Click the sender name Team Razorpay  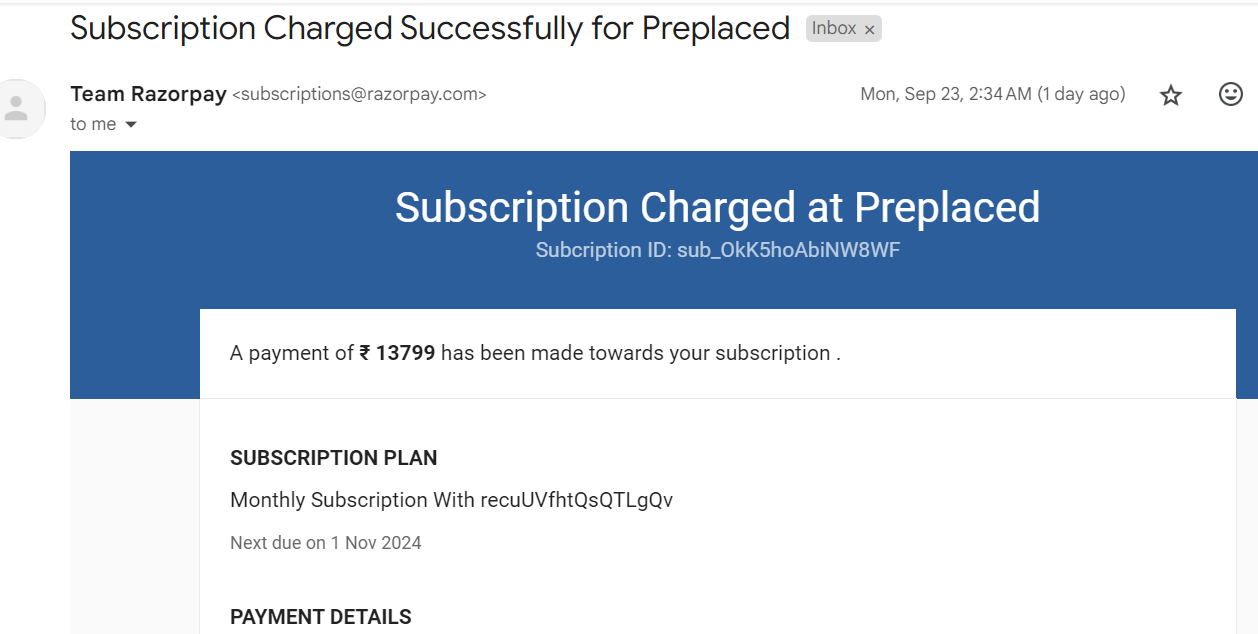point(148,94)
